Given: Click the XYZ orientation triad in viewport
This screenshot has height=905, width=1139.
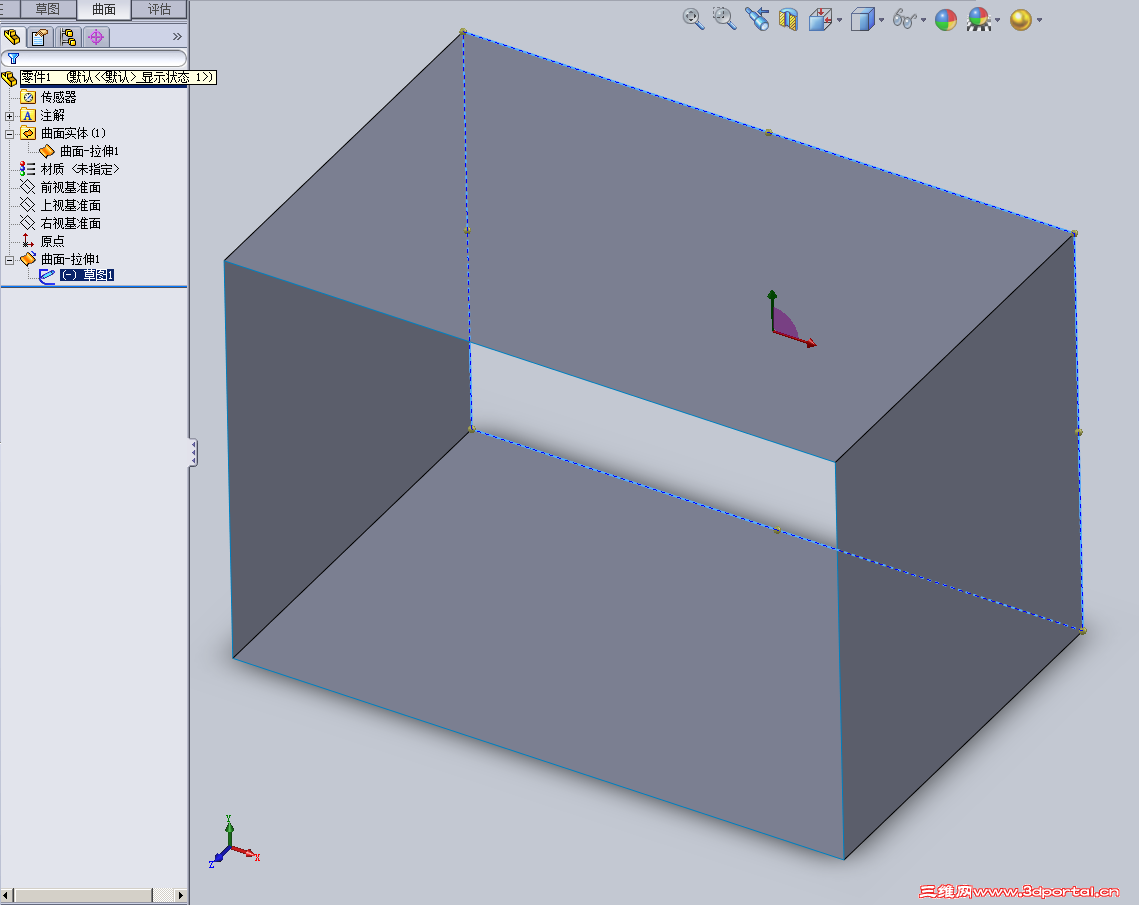Looking at the screenshot, I should pos(234,842).
